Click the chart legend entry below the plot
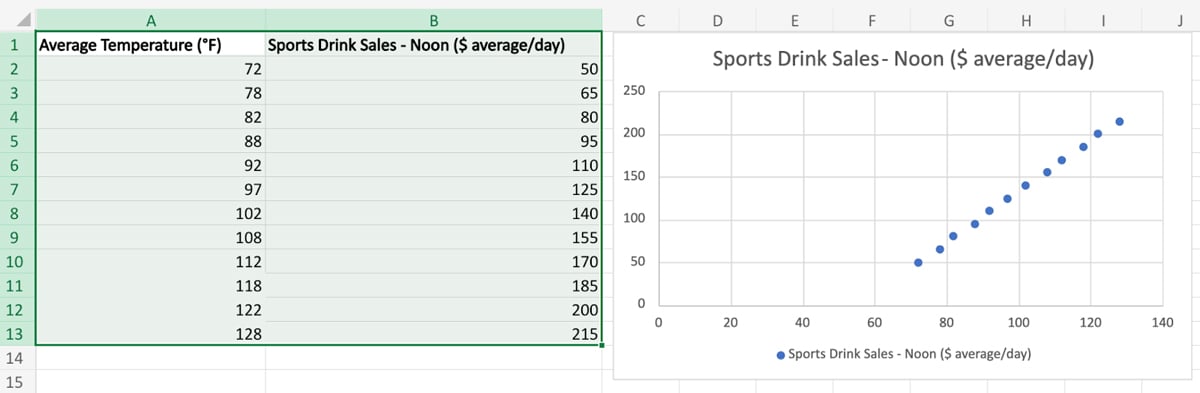The image size is (1200, 393). pyautogui.click(x=904, y=354)
